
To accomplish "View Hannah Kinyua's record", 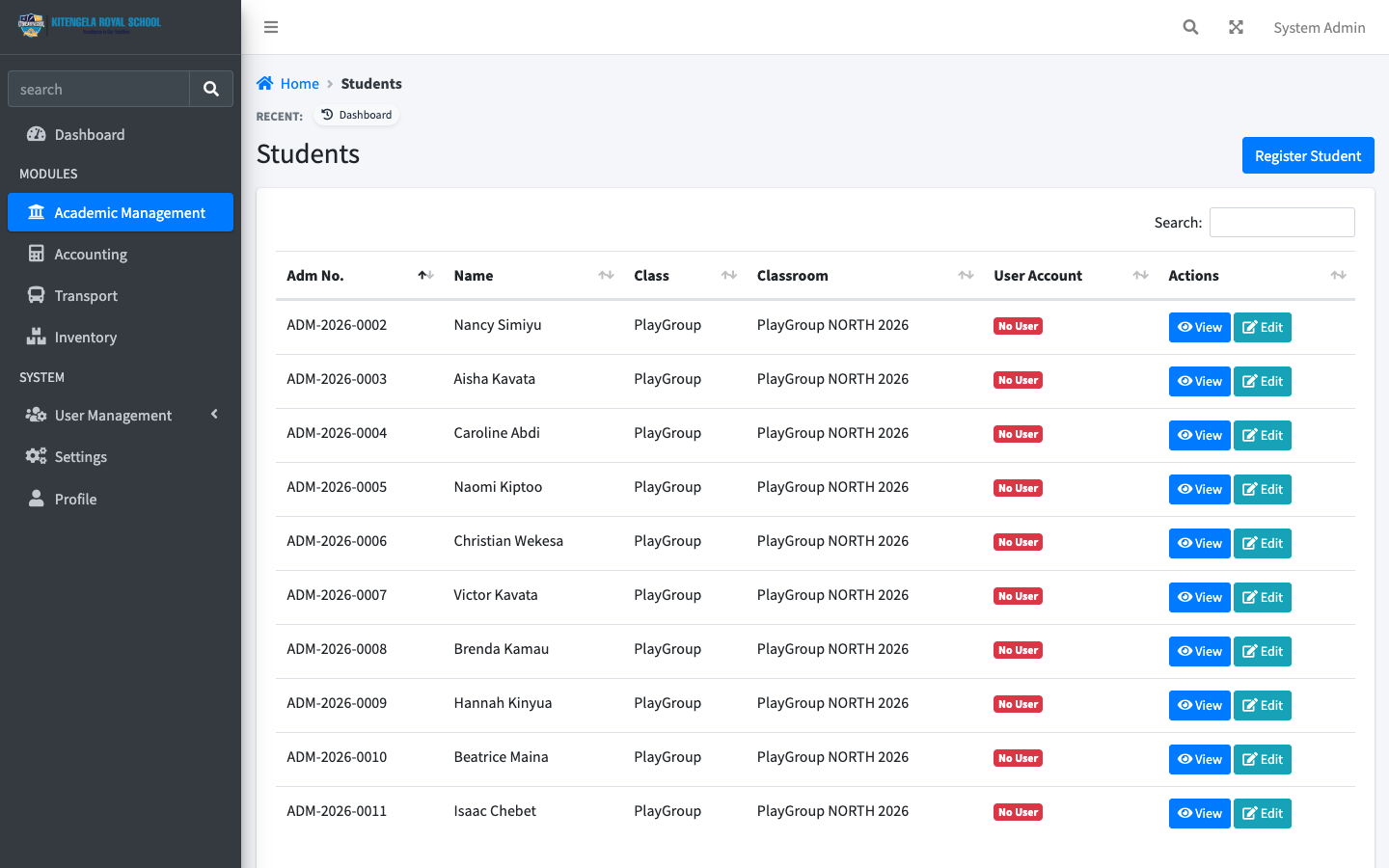I will (1199, 705).
